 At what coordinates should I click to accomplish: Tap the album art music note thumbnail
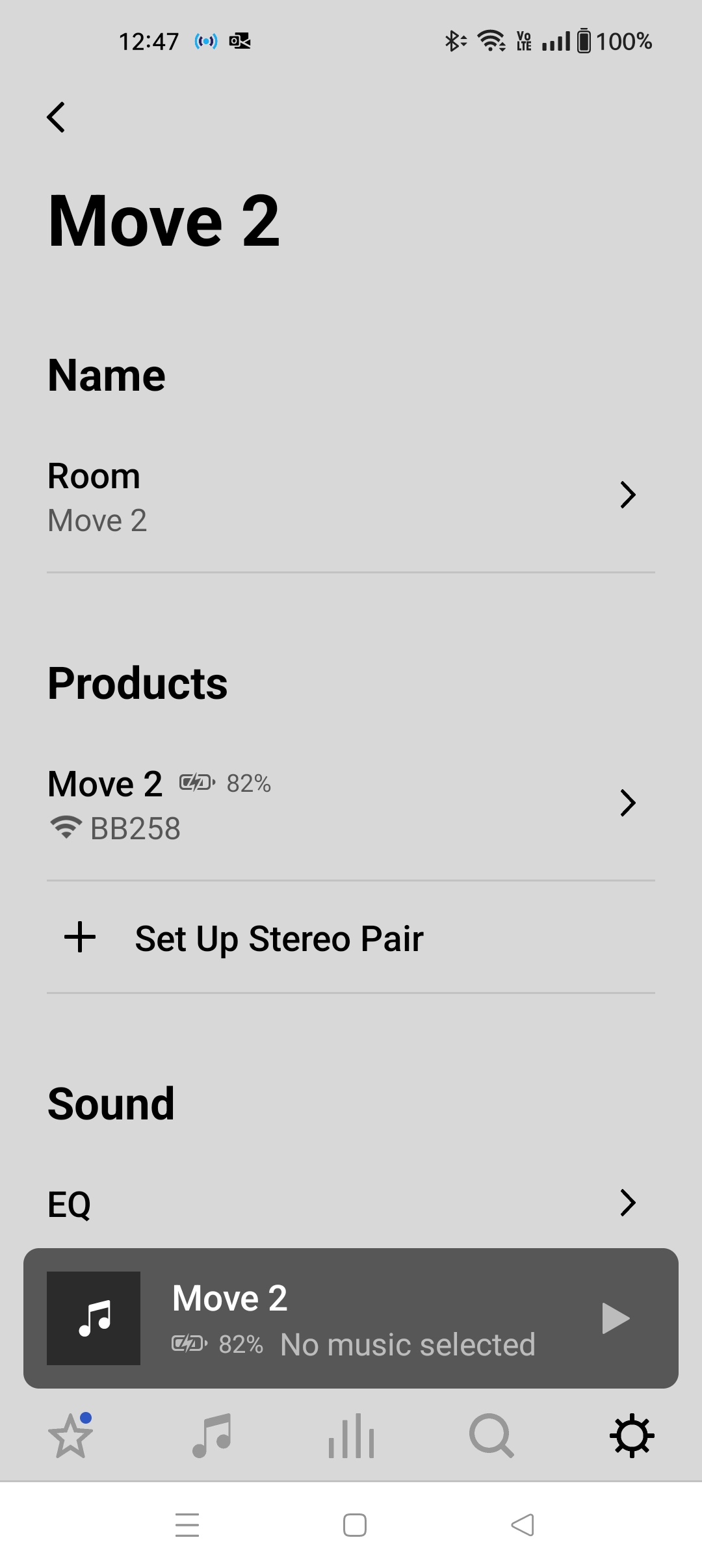tap(94, 1318)
